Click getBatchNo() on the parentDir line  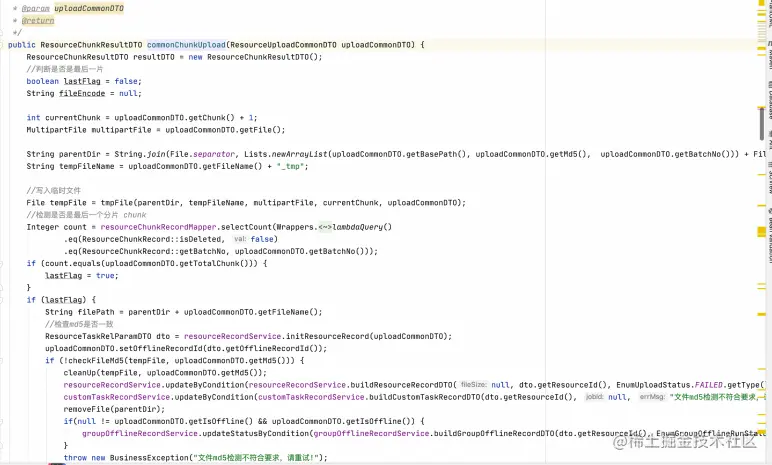click(x=705, y=154)
